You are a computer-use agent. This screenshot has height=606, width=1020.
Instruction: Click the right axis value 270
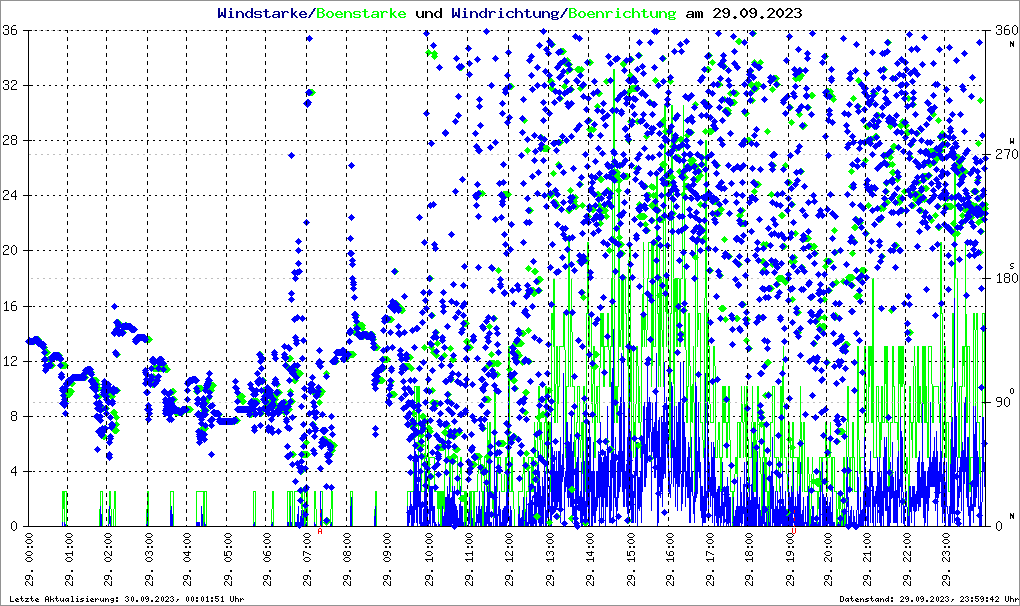click(x=1006, y=154)
